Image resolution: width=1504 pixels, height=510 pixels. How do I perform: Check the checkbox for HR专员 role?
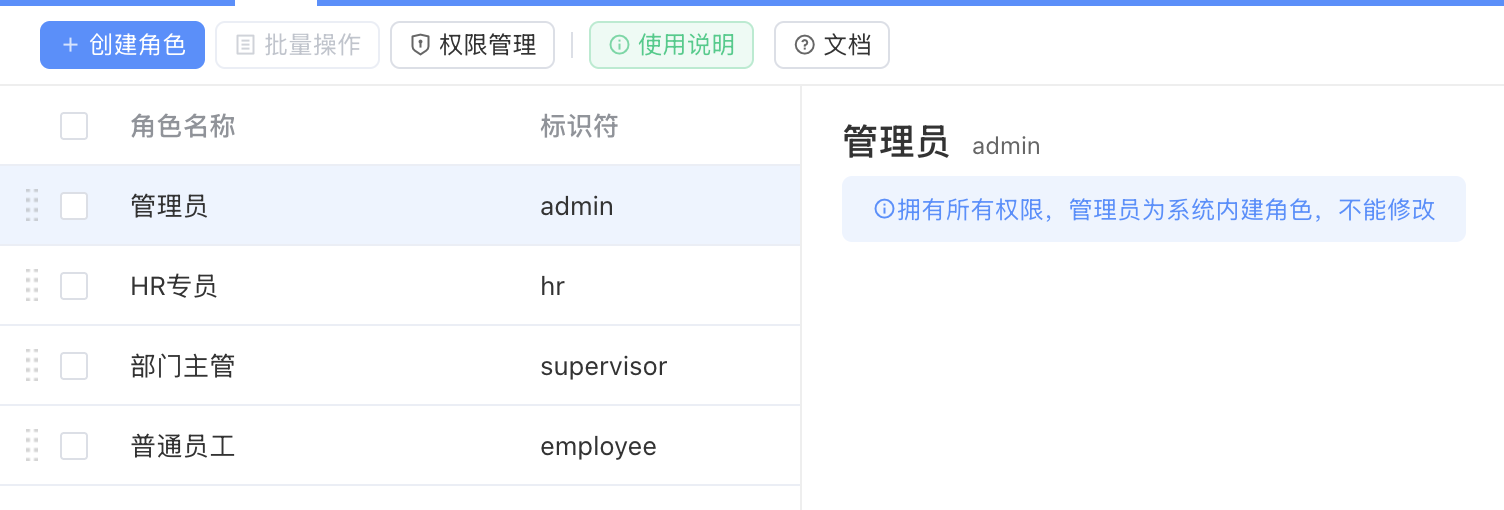tap(74, 286)
